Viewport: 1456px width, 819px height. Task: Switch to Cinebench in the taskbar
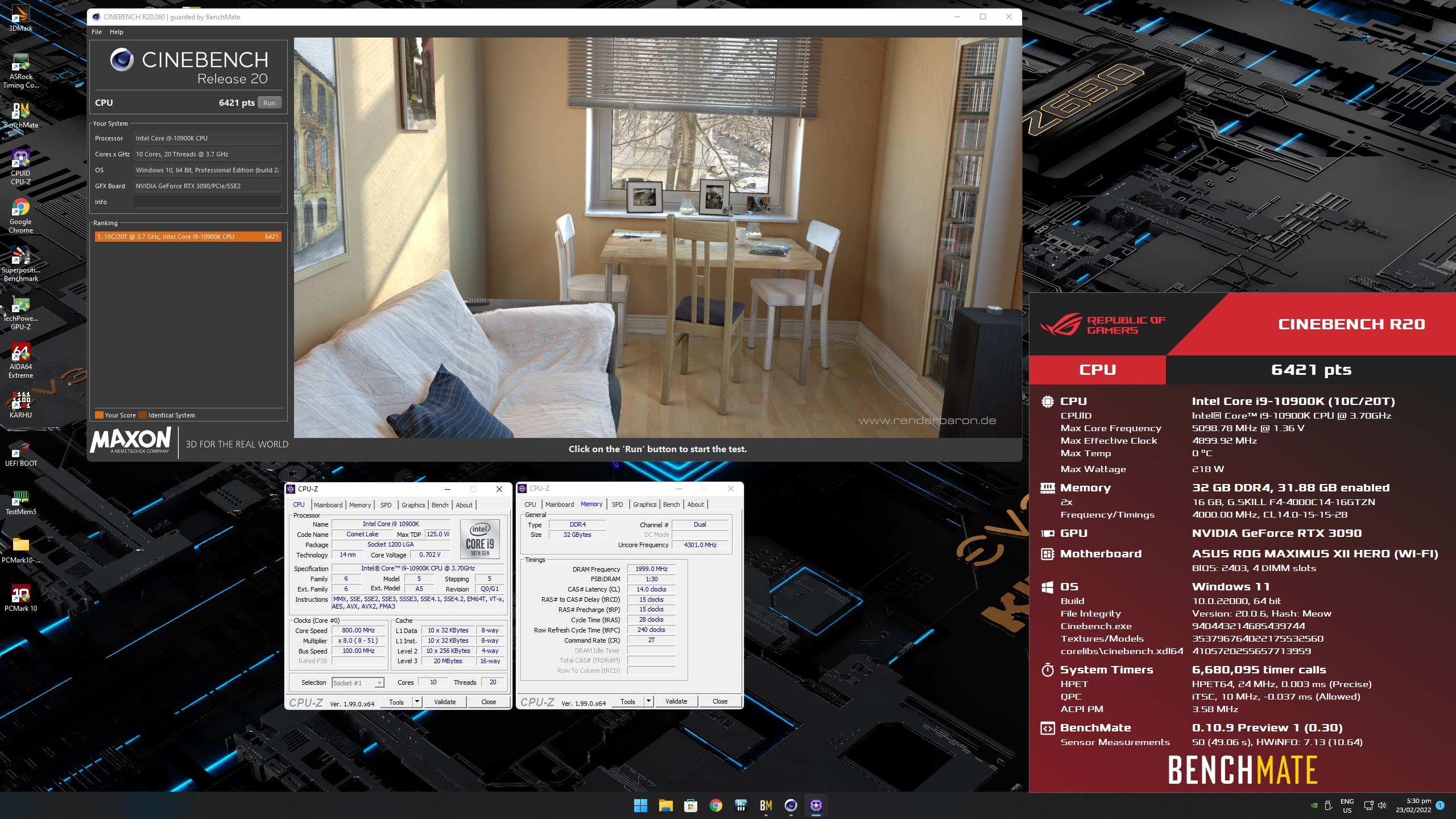(791, 805)
